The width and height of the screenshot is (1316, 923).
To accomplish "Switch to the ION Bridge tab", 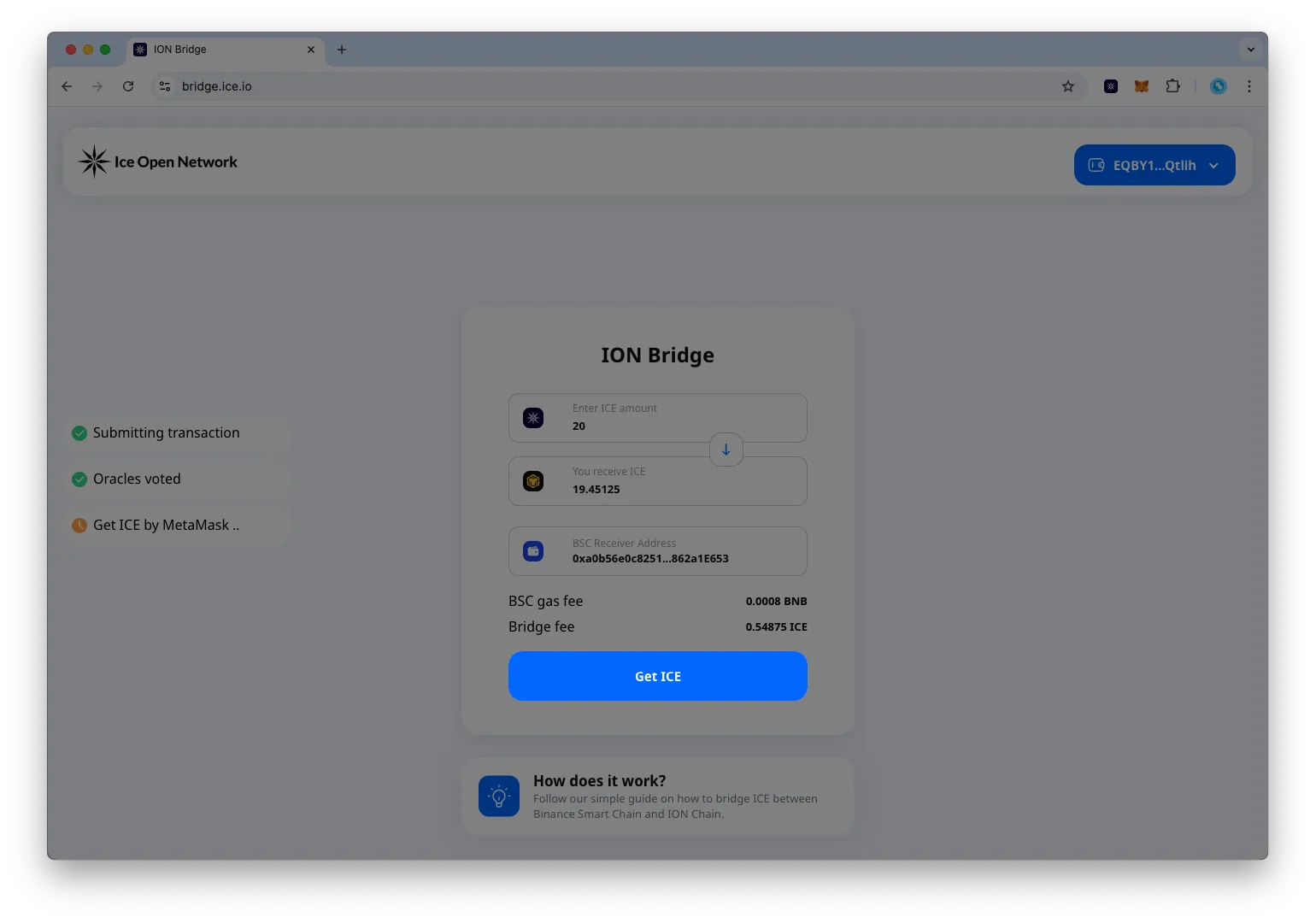I will tap(226, 50).
